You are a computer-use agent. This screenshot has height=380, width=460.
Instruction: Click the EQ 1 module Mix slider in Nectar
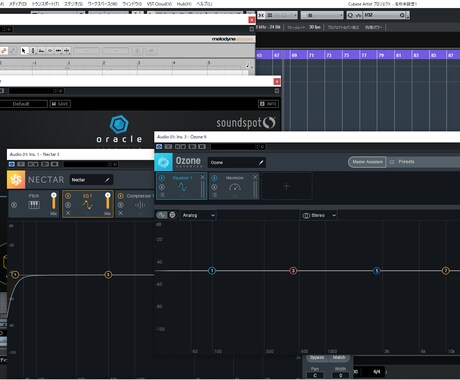pyautogui.click(x=108, y=201)
